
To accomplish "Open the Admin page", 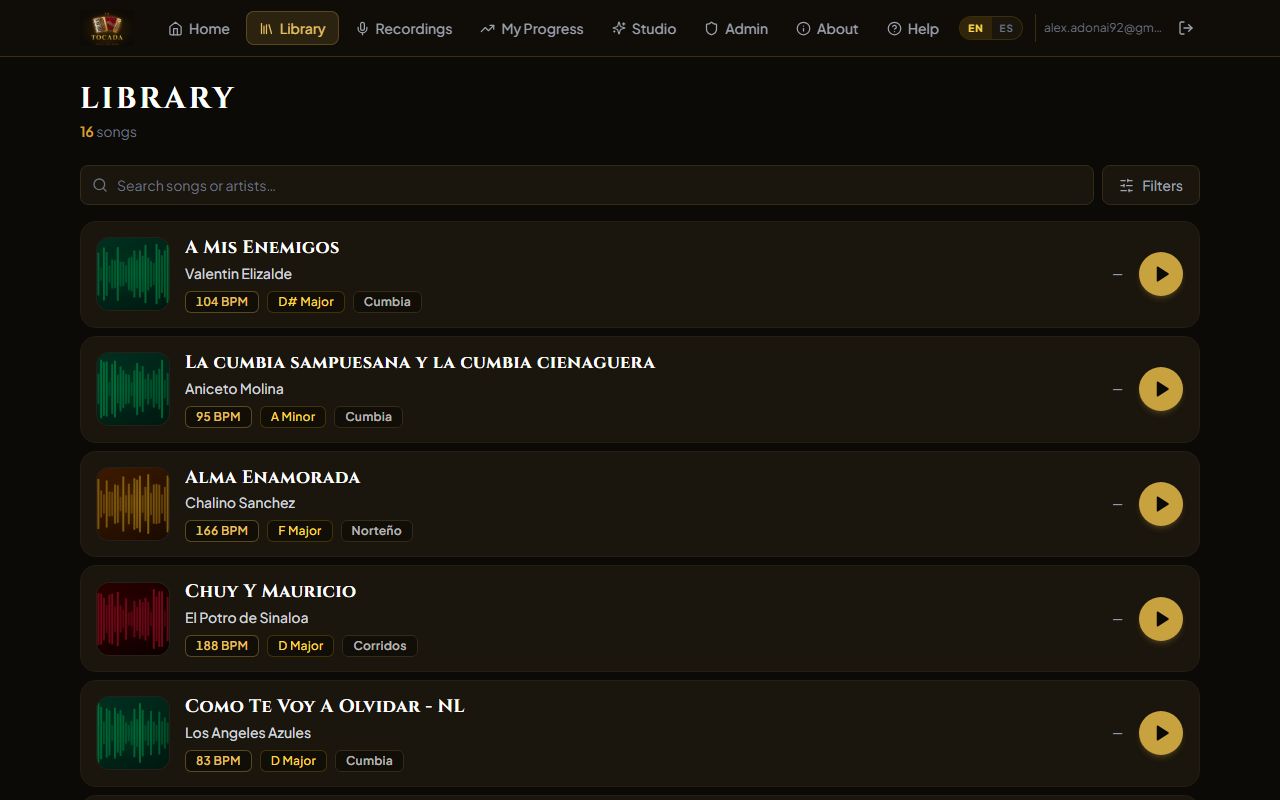I will (x=736, y=28).
